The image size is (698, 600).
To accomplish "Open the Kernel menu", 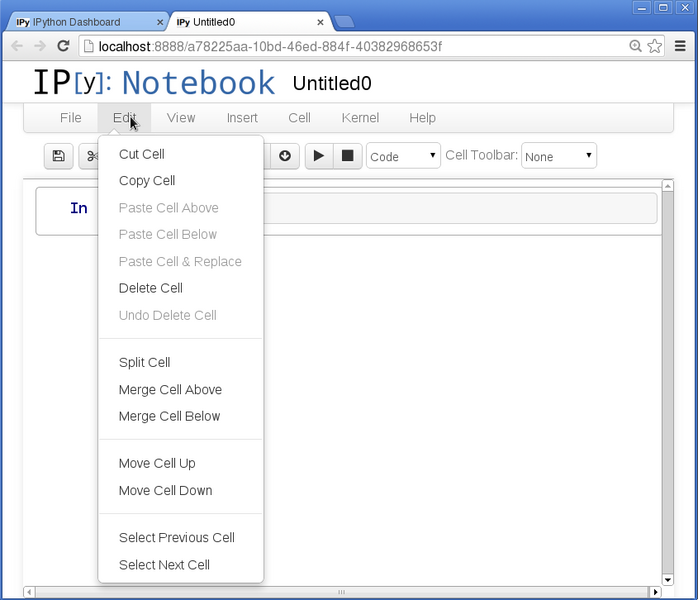I will point(360,118).
